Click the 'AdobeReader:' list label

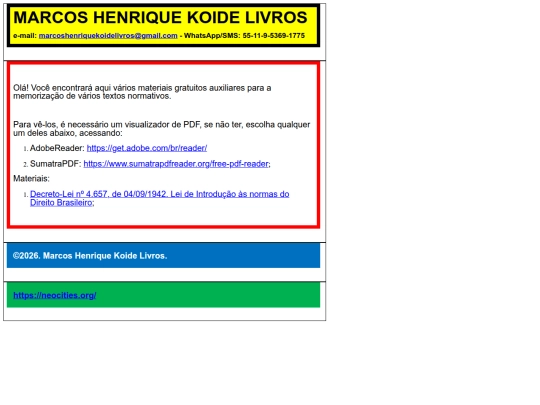(x=57, y=148)
